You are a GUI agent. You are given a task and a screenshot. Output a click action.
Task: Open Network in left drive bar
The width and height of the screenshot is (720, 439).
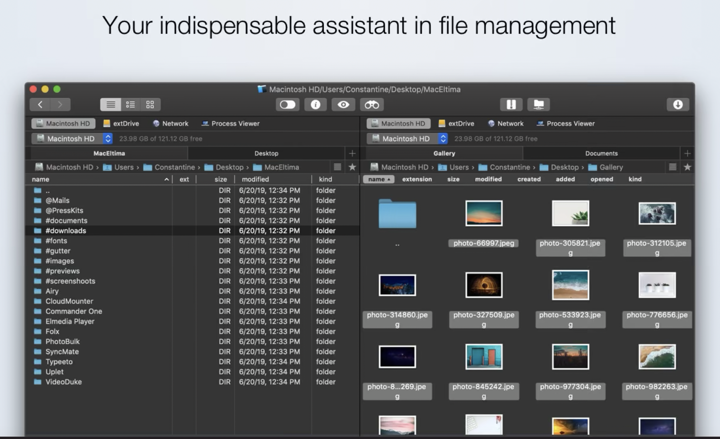(170, 124)
